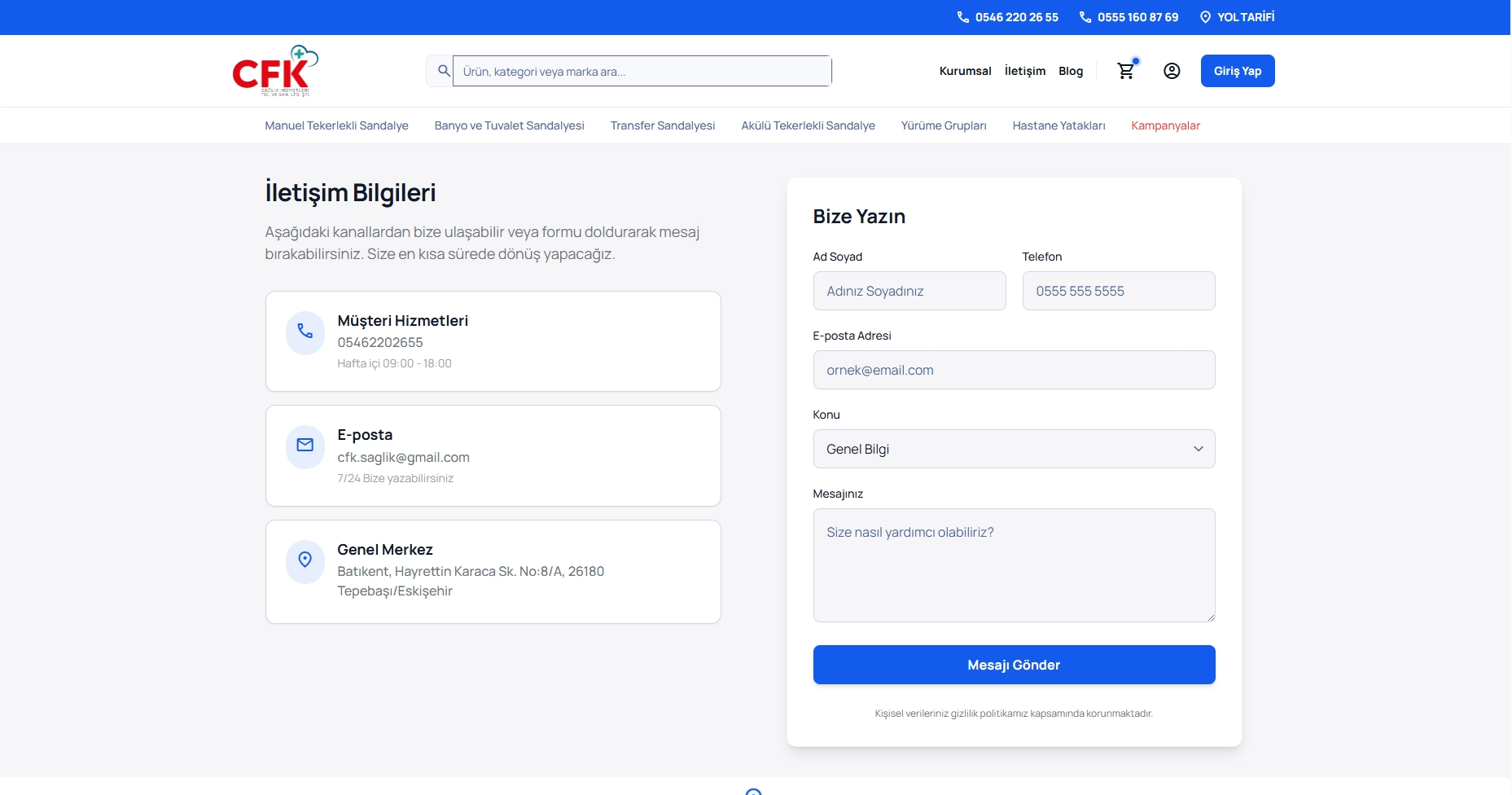Focus the product search box
This screenshot has width=1512, height=795.
641,71
